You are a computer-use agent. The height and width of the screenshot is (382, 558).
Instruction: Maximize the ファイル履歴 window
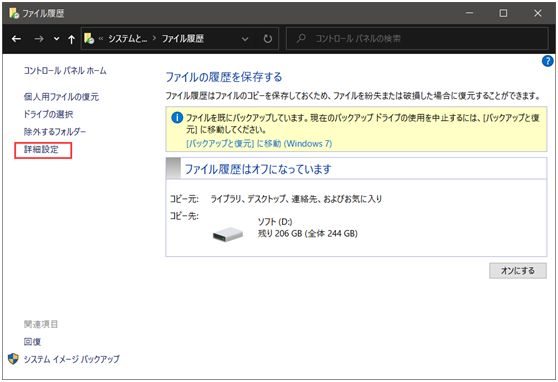point(503,13)
